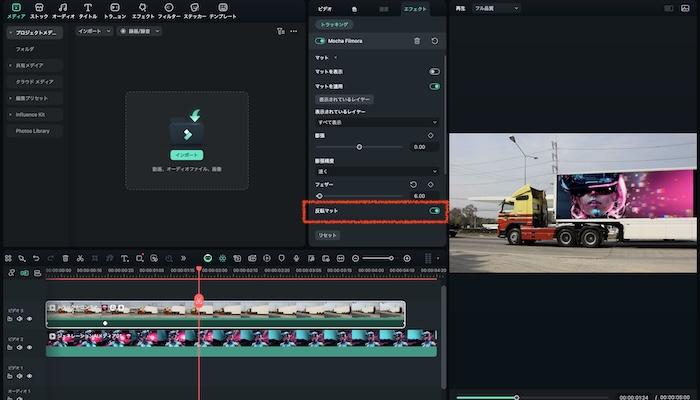Open the ステッカー (Stickers) library icon
This screenshot has height=400, width=700.
194,8
